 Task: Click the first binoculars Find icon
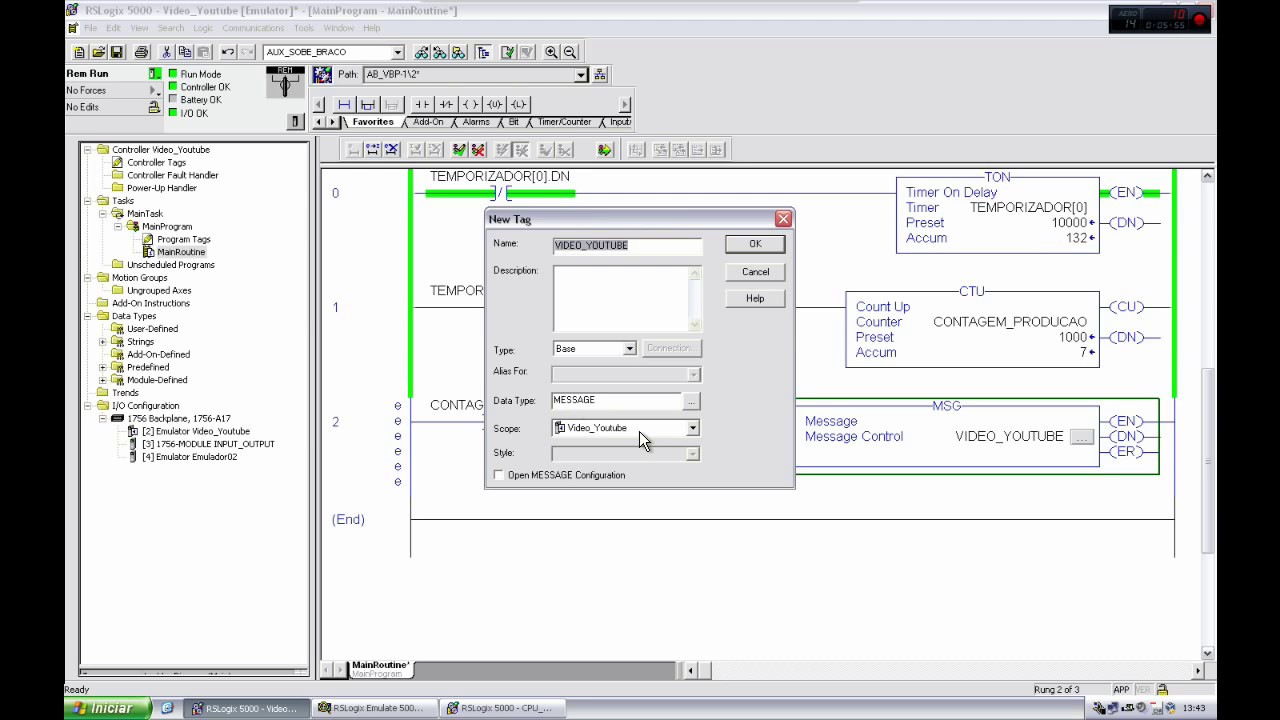tap(422, 52)
